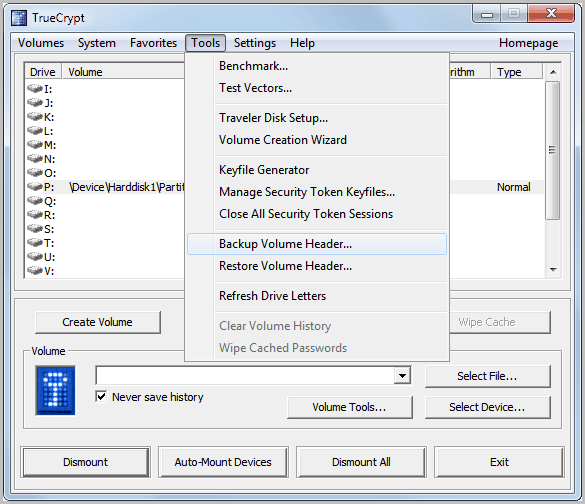Open the Volumes menu
585x504 pixels.
click(41, 43)
